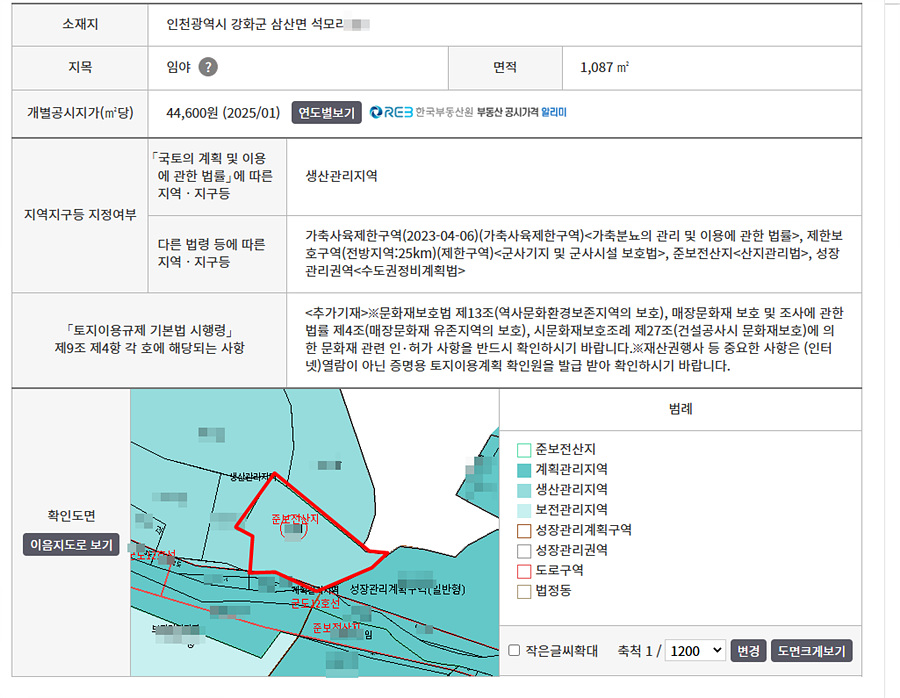Select the 계획관리지역 legend color box
The width and height of the screenshot is (900, 698).
(524, 469)
